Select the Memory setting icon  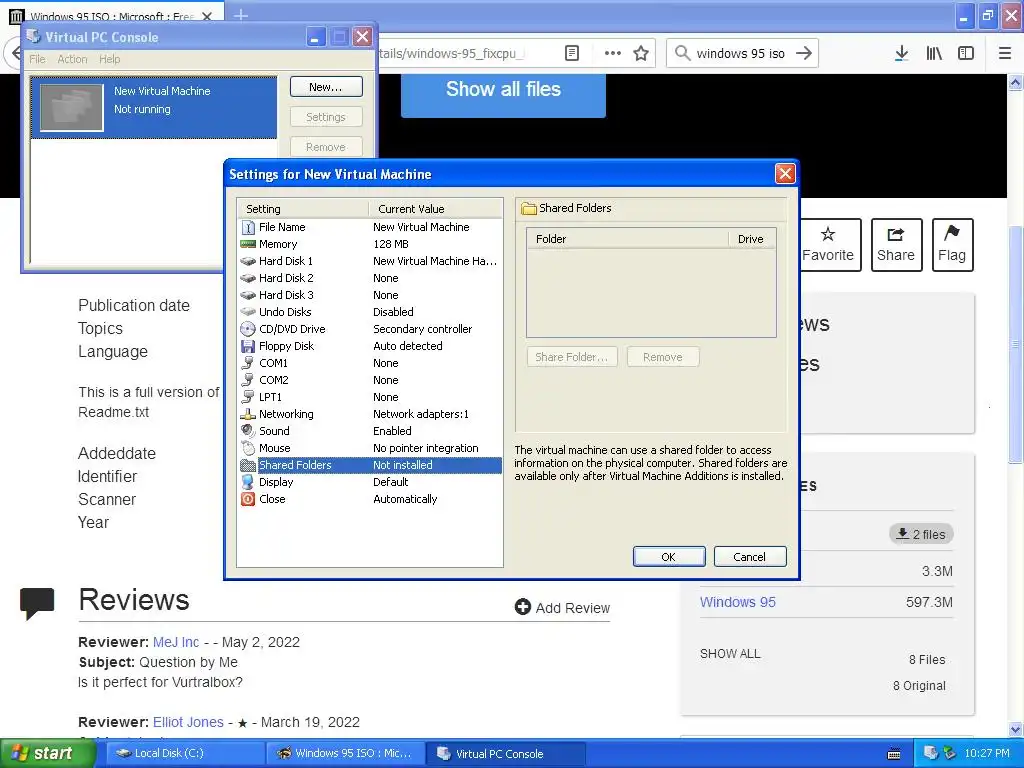pyautogui.click(x=248, y=244)
